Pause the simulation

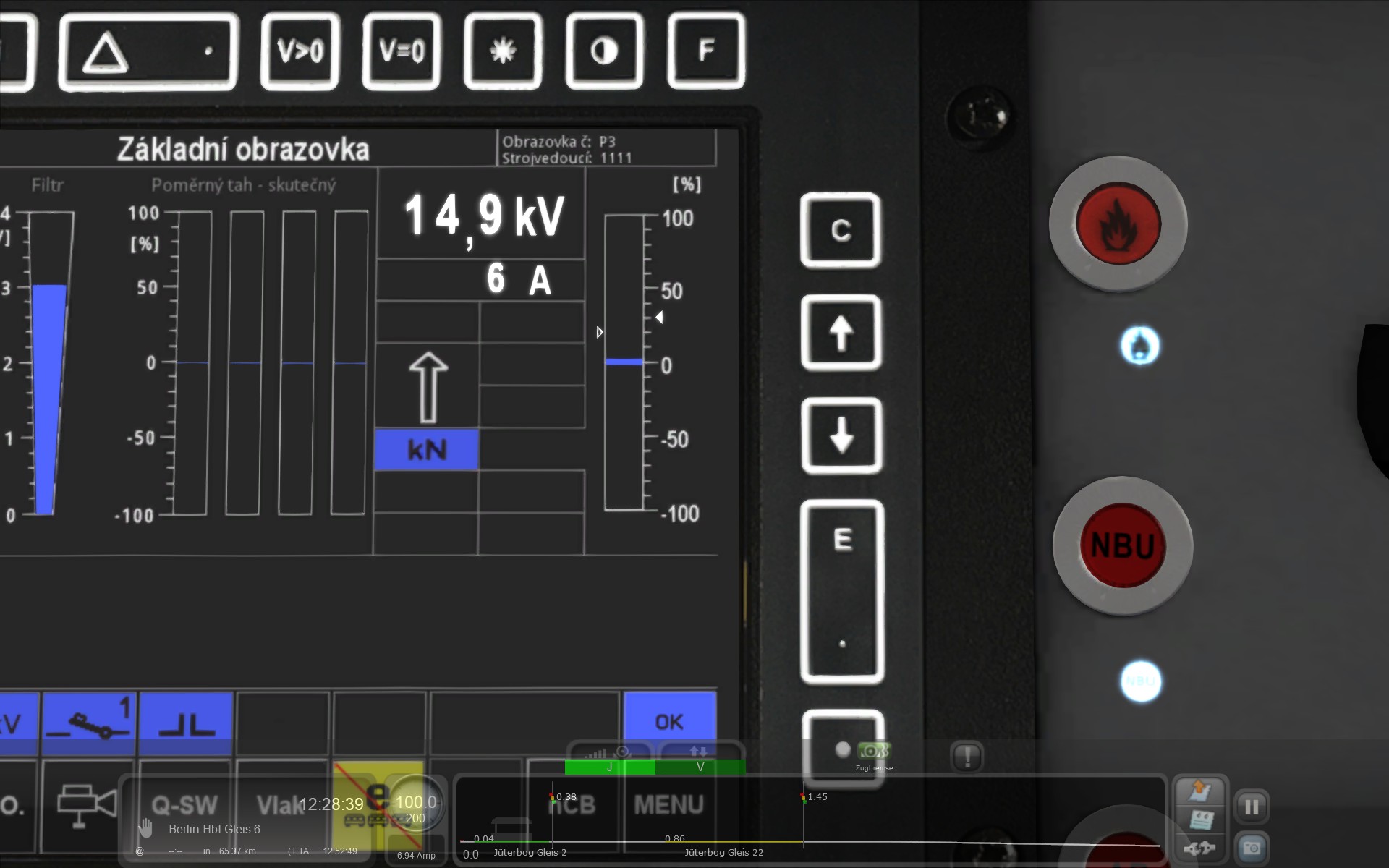1252,806
